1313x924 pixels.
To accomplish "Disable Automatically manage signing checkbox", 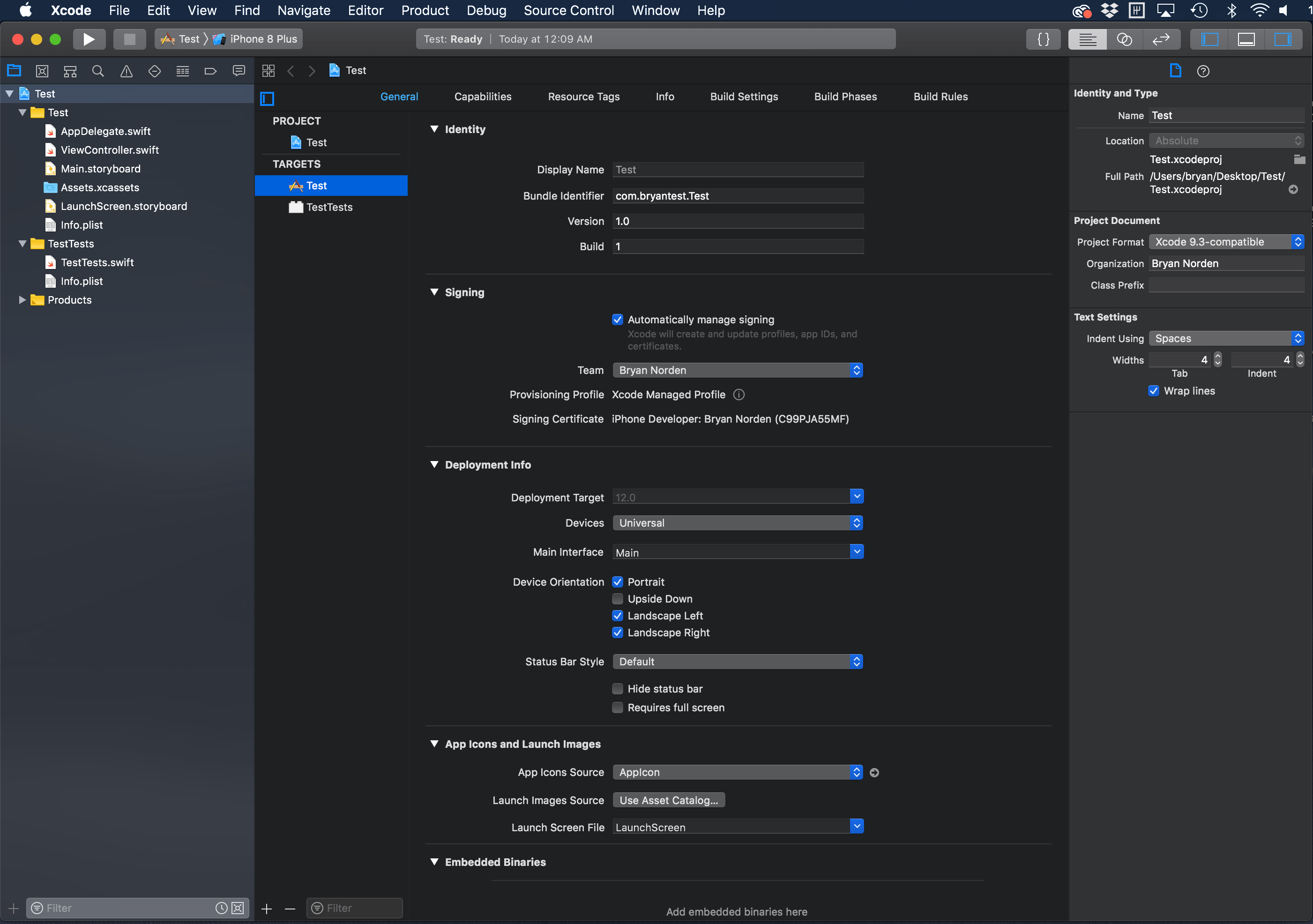I will [617, 320].
